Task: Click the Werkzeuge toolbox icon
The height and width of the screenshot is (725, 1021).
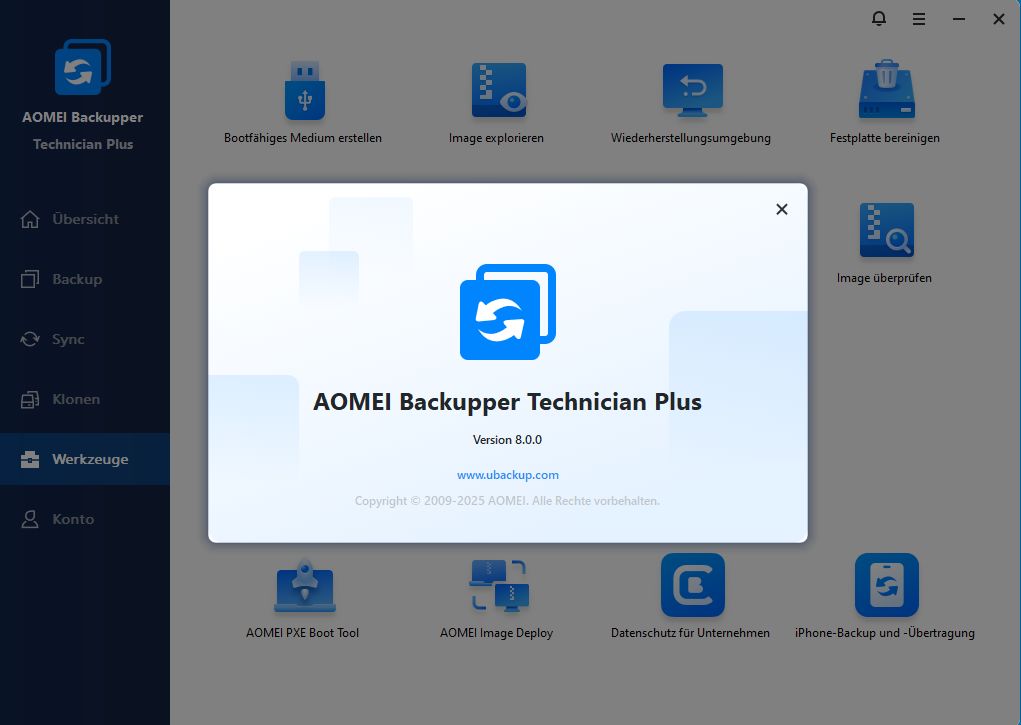Action: [x=30, y=459]
